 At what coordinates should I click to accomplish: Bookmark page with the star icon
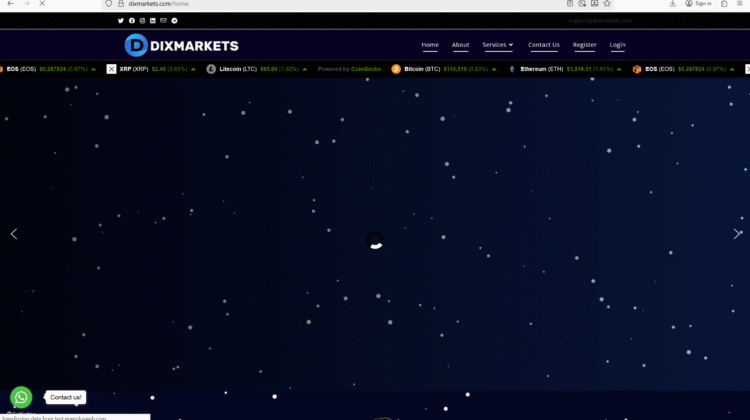(x=607, y=4)
